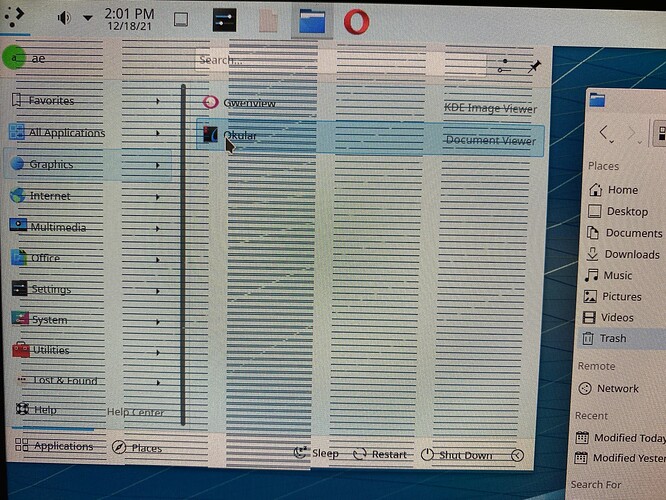Open the Multimedia category
This screenshot has height=500, width=666.
[x=87, y=227]
